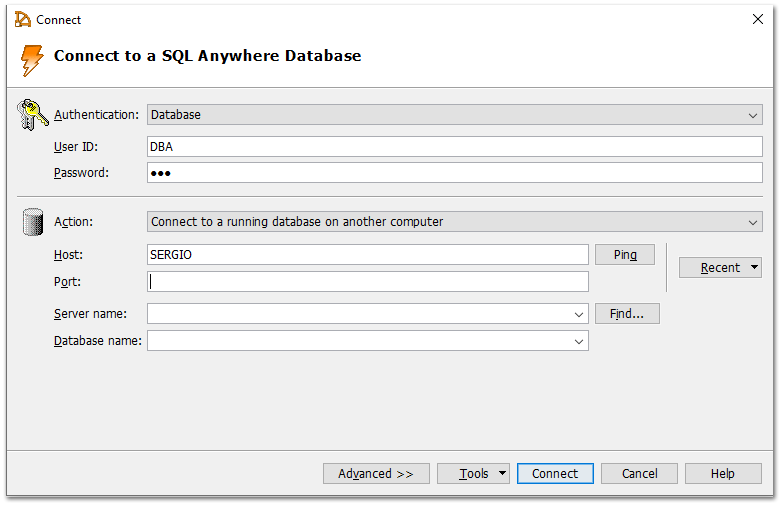Click the Database name label
The height and width of the screenshot is (506, 782).
pyautogui.click(x=98, y=340)
